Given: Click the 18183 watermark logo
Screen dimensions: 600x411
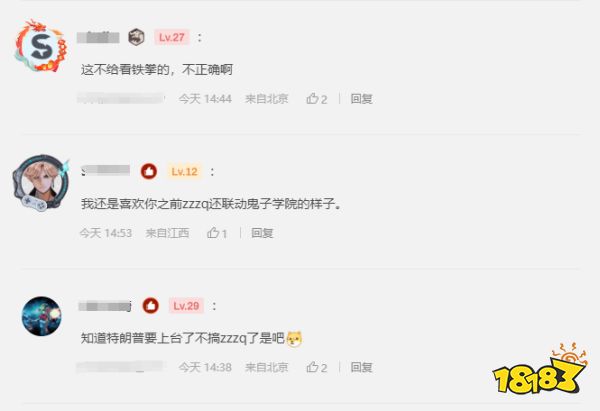Looking at the screenshot, I should tap(540, 370).
